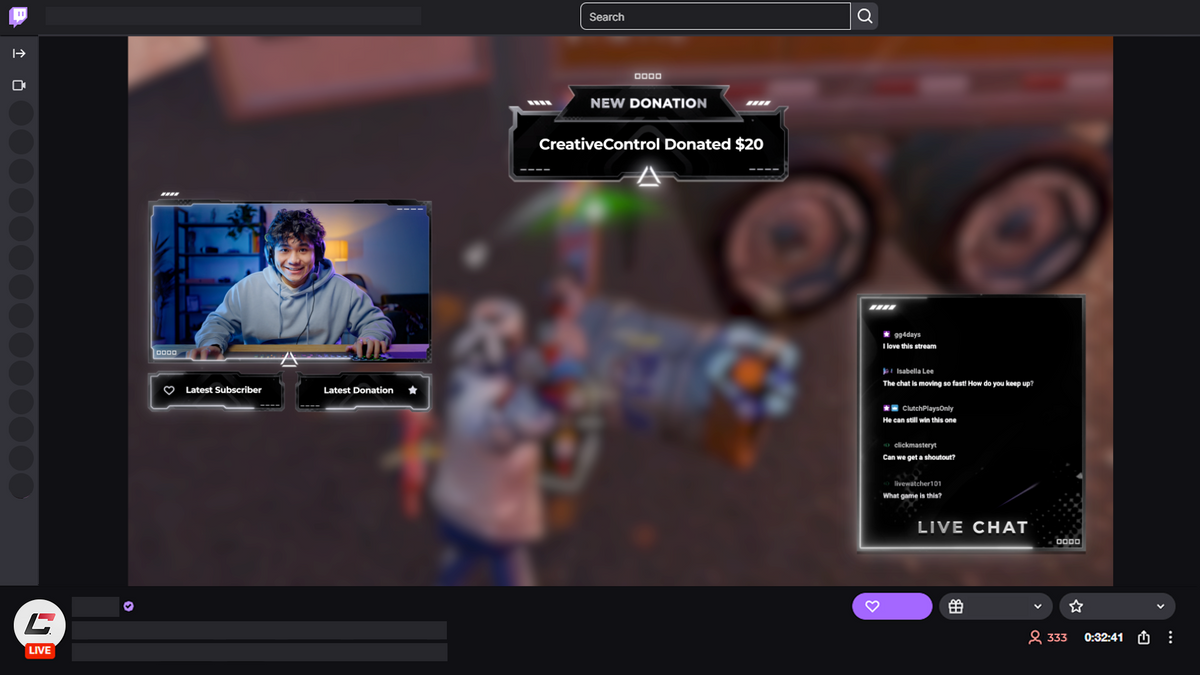This screenshot has width=1200, height=675.
Task: Click the 333 viewer count
Action: click(x=1048, y=637)
